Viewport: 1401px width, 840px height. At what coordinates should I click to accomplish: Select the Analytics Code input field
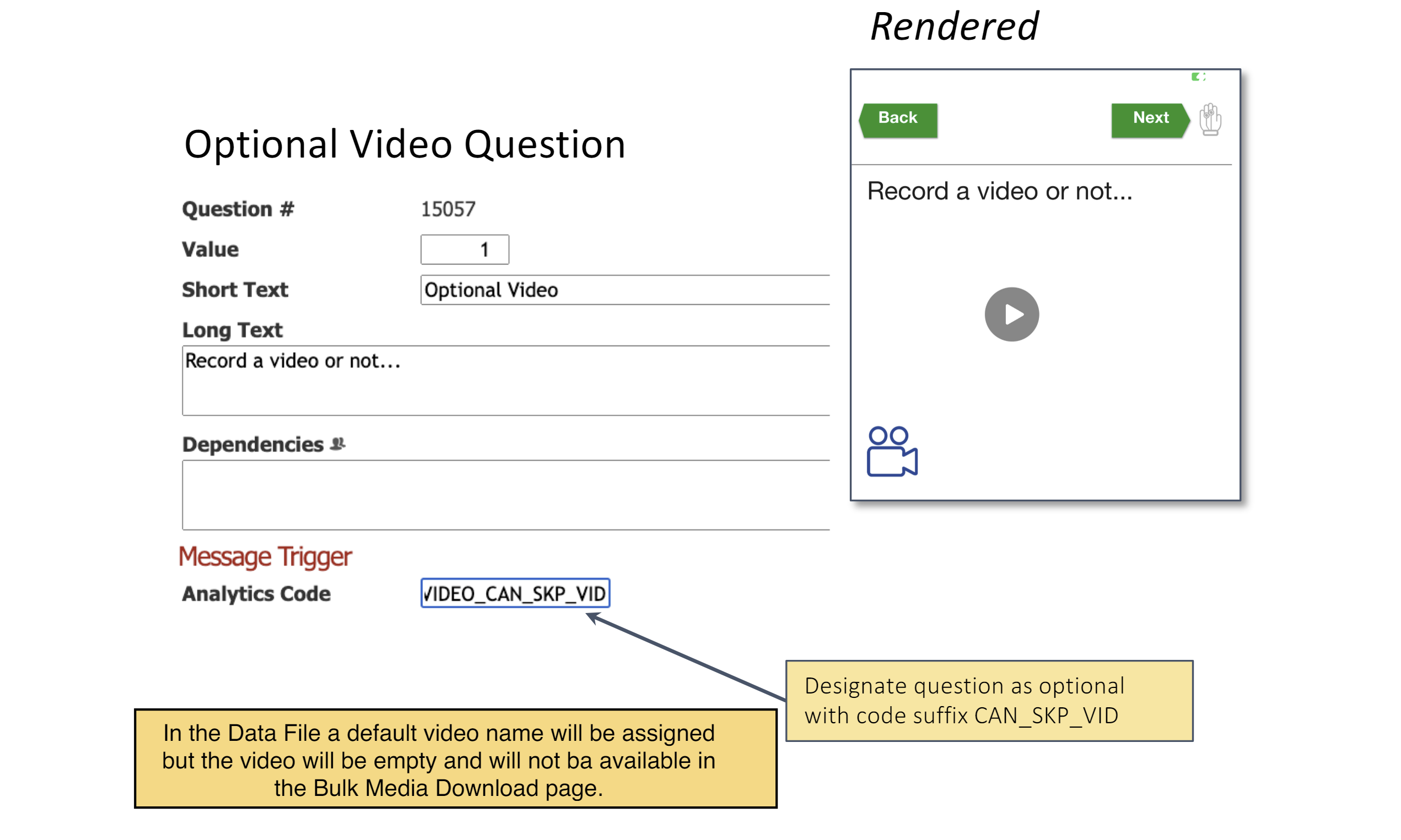point(515,593)
